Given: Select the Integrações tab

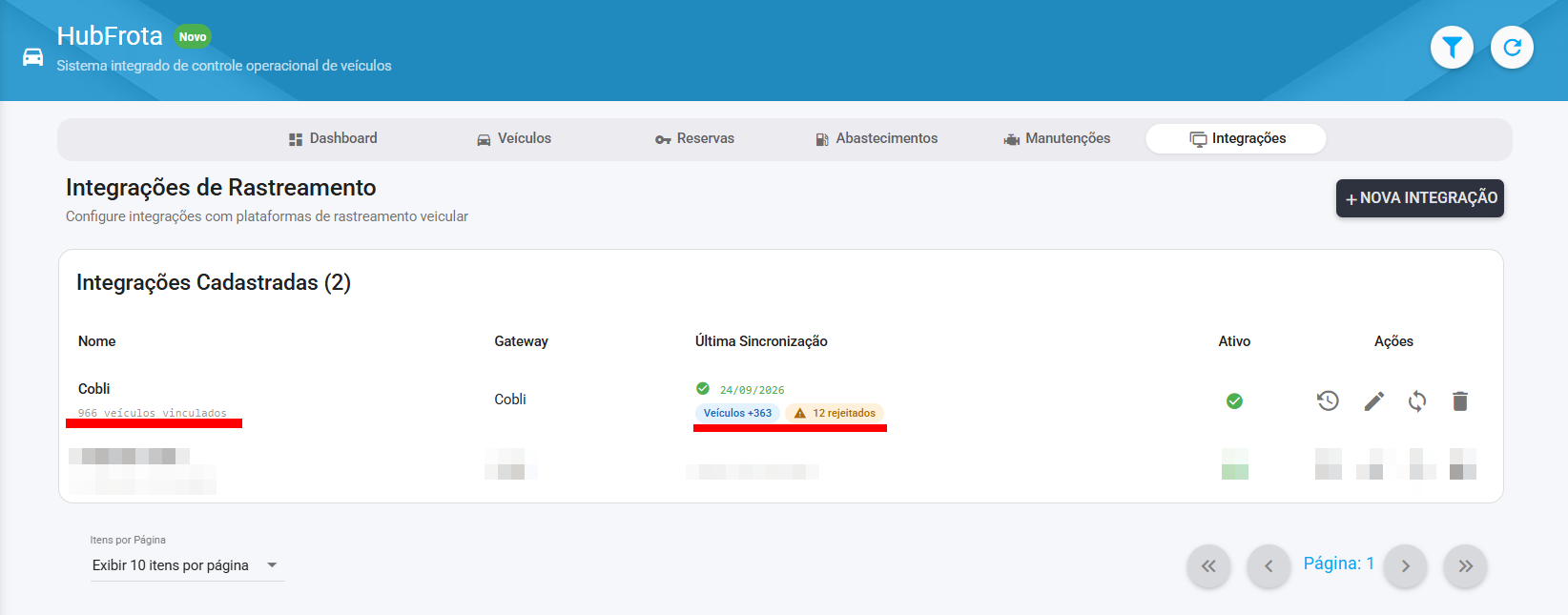Looking at the screenshot, I should [1236, 138].
